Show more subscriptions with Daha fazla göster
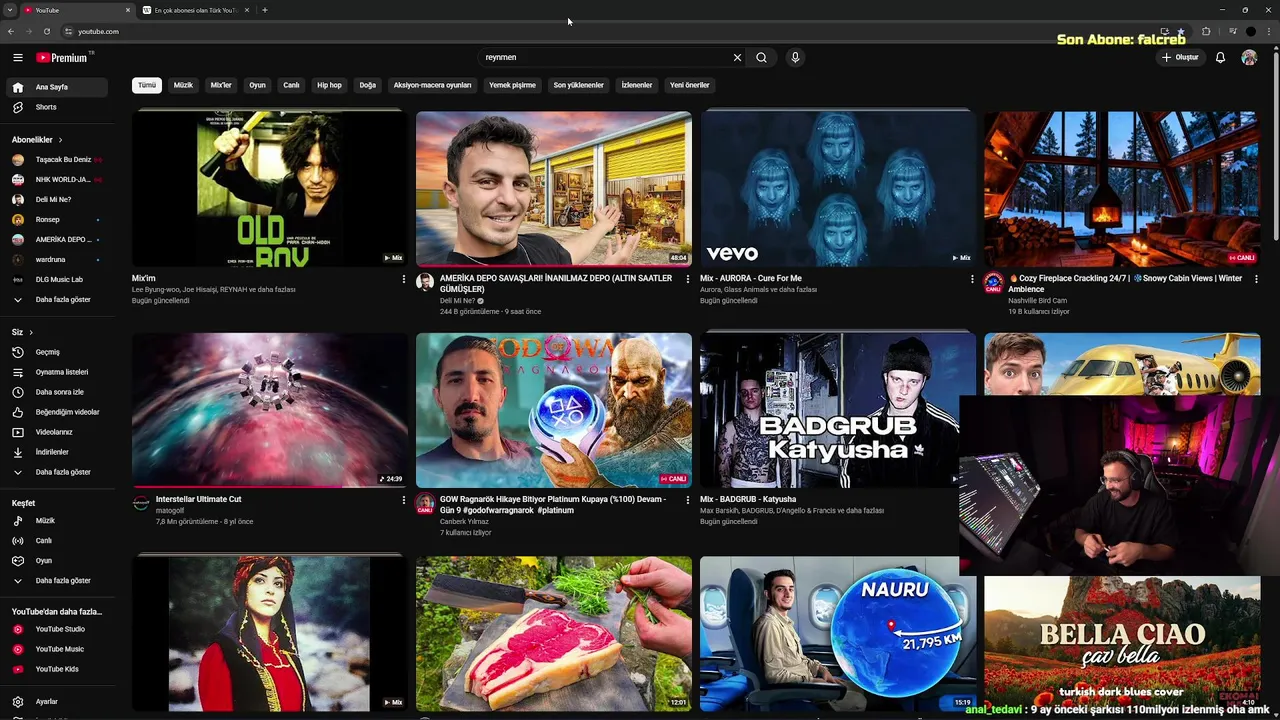 coord(59,300)
